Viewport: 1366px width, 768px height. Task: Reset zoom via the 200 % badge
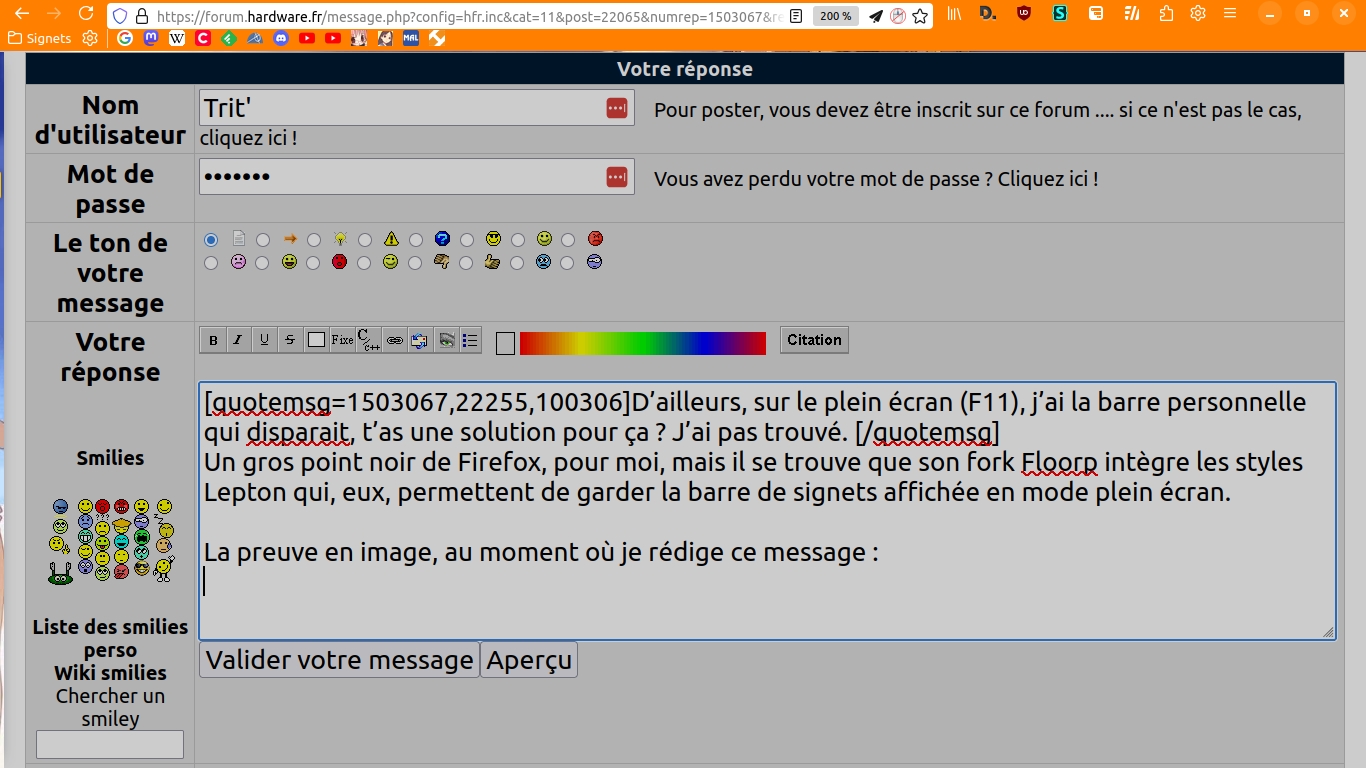pyautogui.click(x=836, y=16)
